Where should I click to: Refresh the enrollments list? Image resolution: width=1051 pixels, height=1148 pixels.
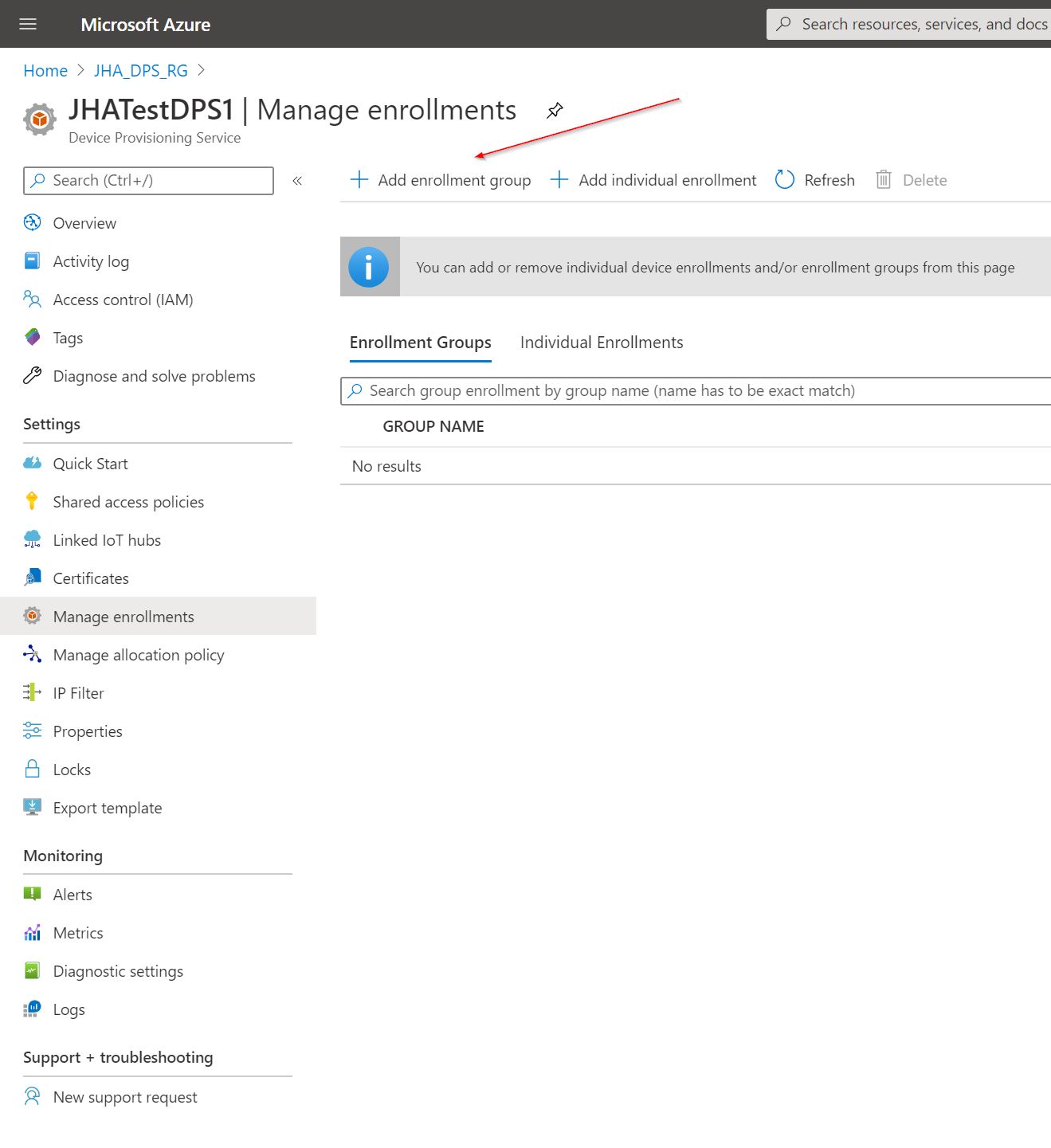point(814,180)
